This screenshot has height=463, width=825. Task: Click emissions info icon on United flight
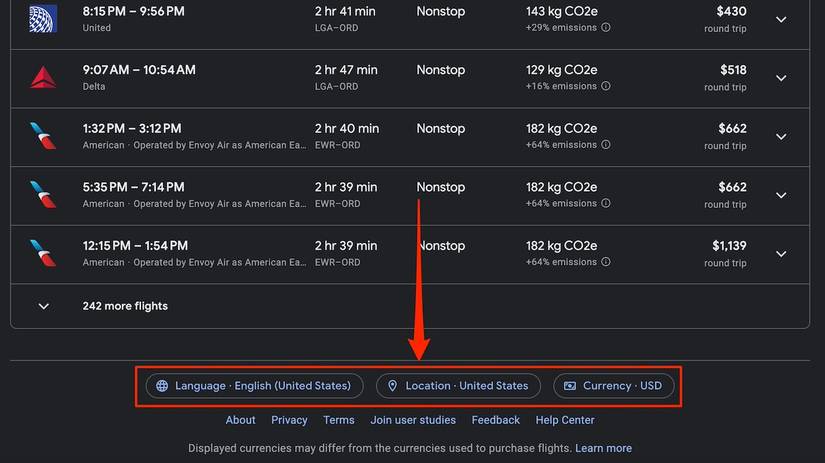[x=606, y=28]
